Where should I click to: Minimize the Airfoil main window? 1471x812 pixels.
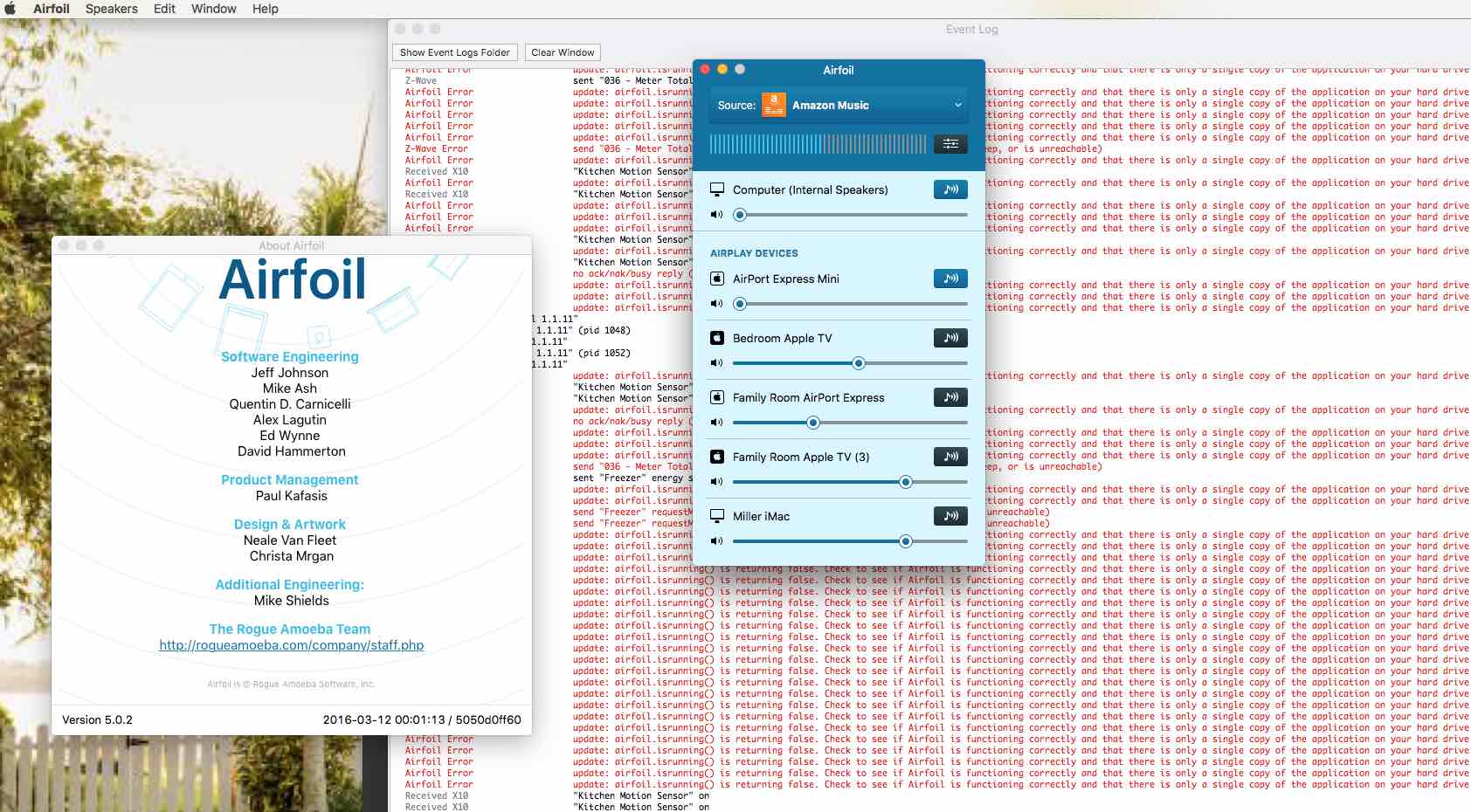(722, 69)
